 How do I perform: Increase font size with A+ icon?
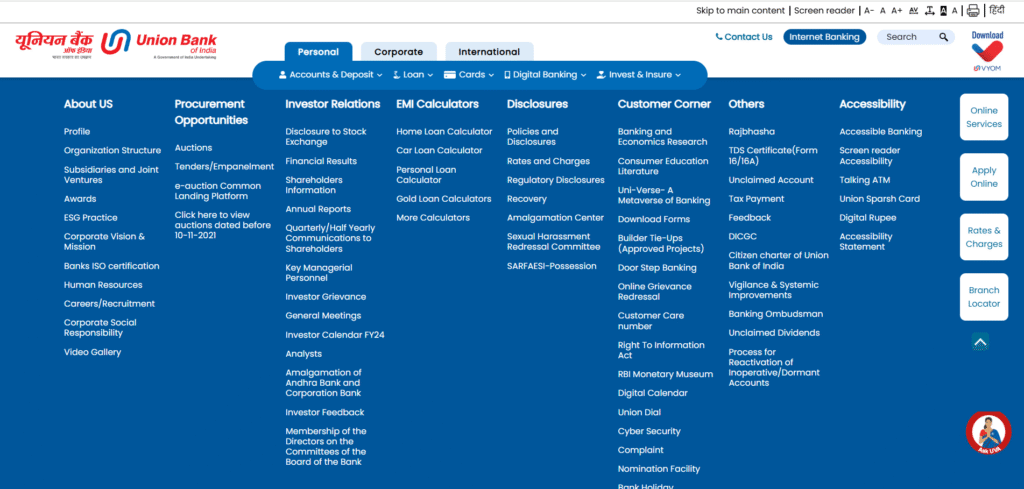[x=897, y=10]
